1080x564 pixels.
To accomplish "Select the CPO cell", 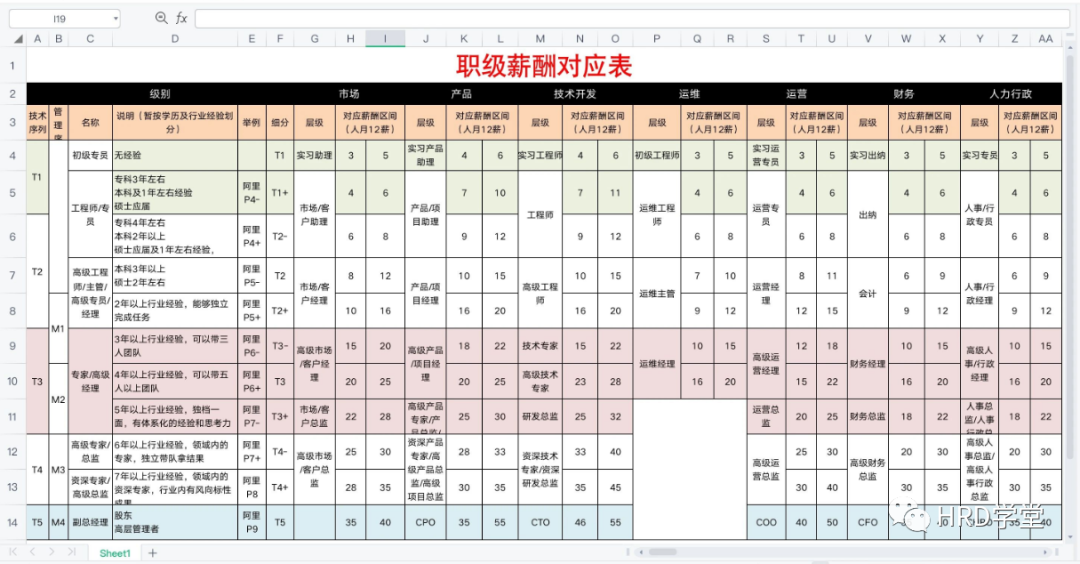I will pyautogui.click(x=426, y=522).
